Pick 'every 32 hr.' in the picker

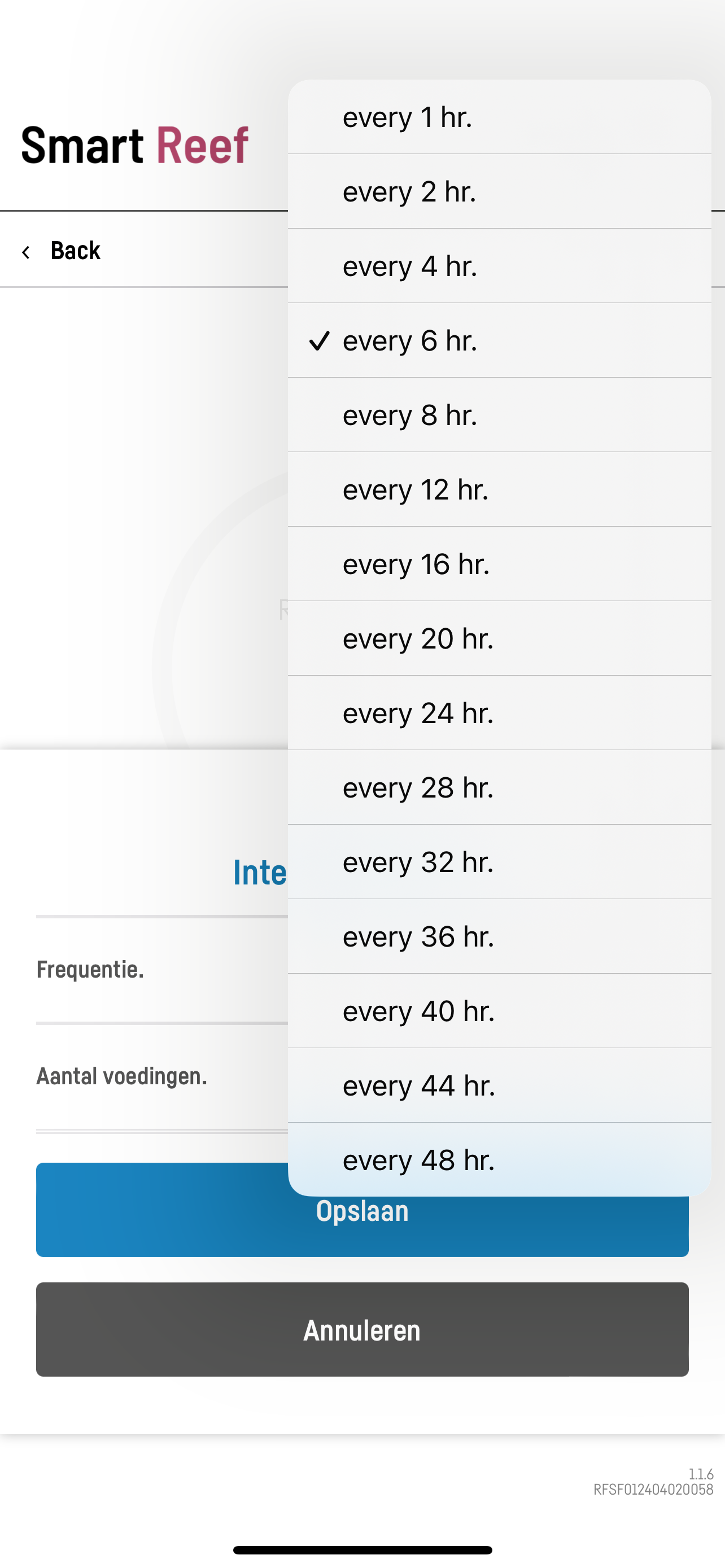(x=499, y=862)
